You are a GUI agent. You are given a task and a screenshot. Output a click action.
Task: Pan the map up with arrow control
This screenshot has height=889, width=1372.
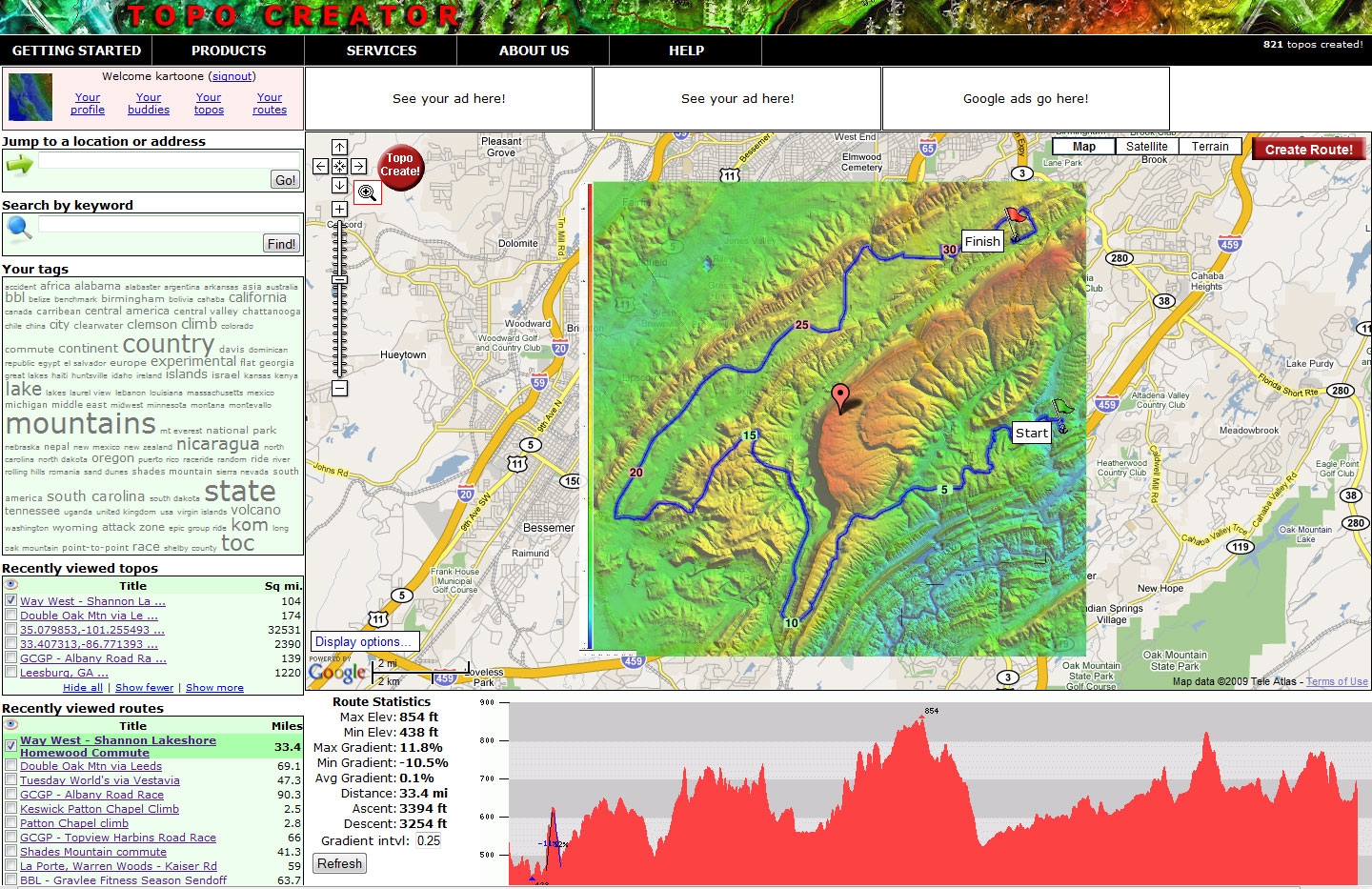coord(339,147)
